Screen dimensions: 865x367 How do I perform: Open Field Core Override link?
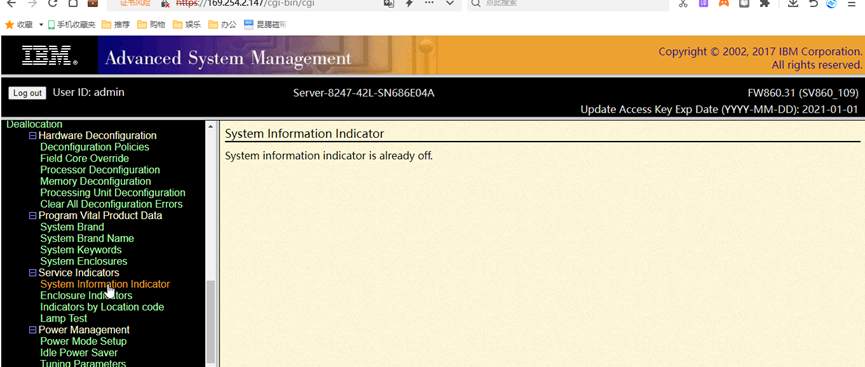[x=84, y=158]
